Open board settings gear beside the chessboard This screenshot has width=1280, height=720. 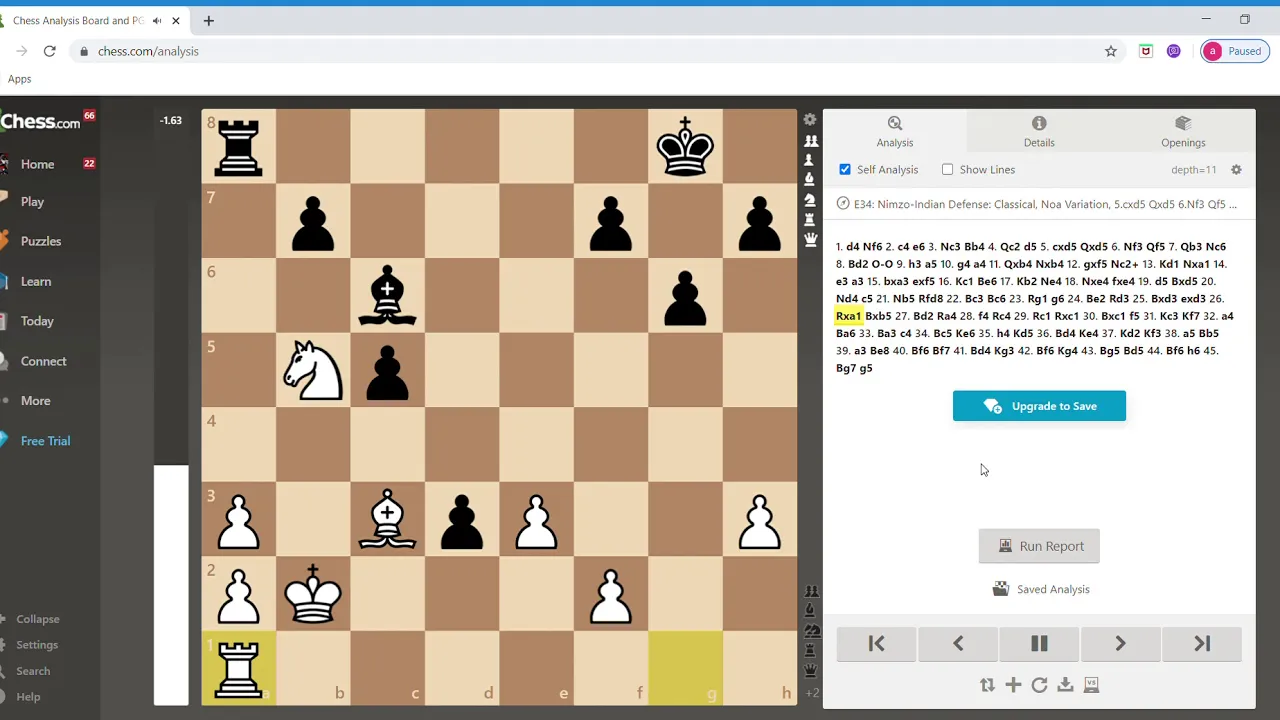coord(810,120)
